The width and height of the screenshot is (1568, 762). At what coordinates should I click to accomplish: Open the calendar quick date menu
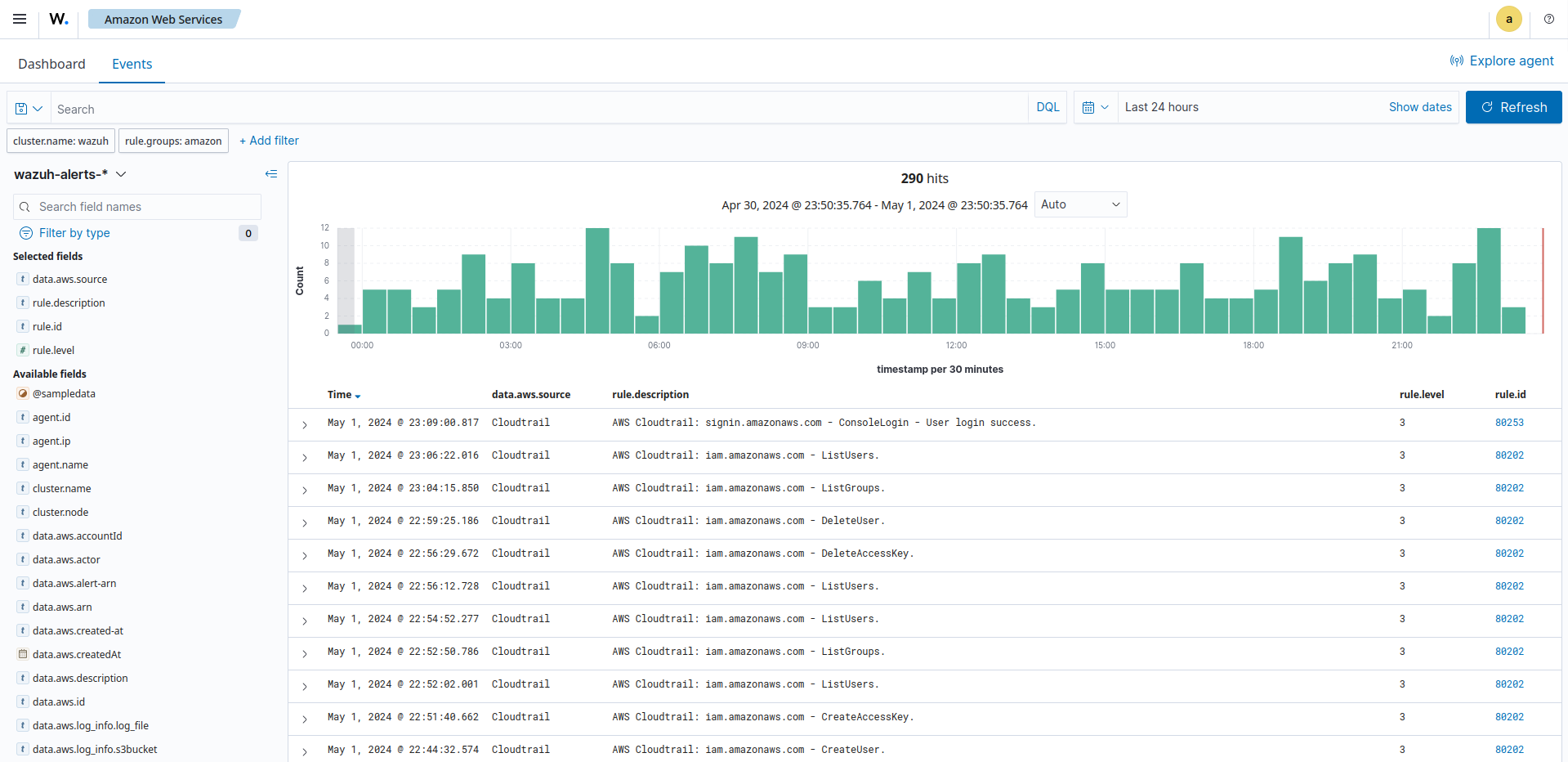coord(1095,107)
